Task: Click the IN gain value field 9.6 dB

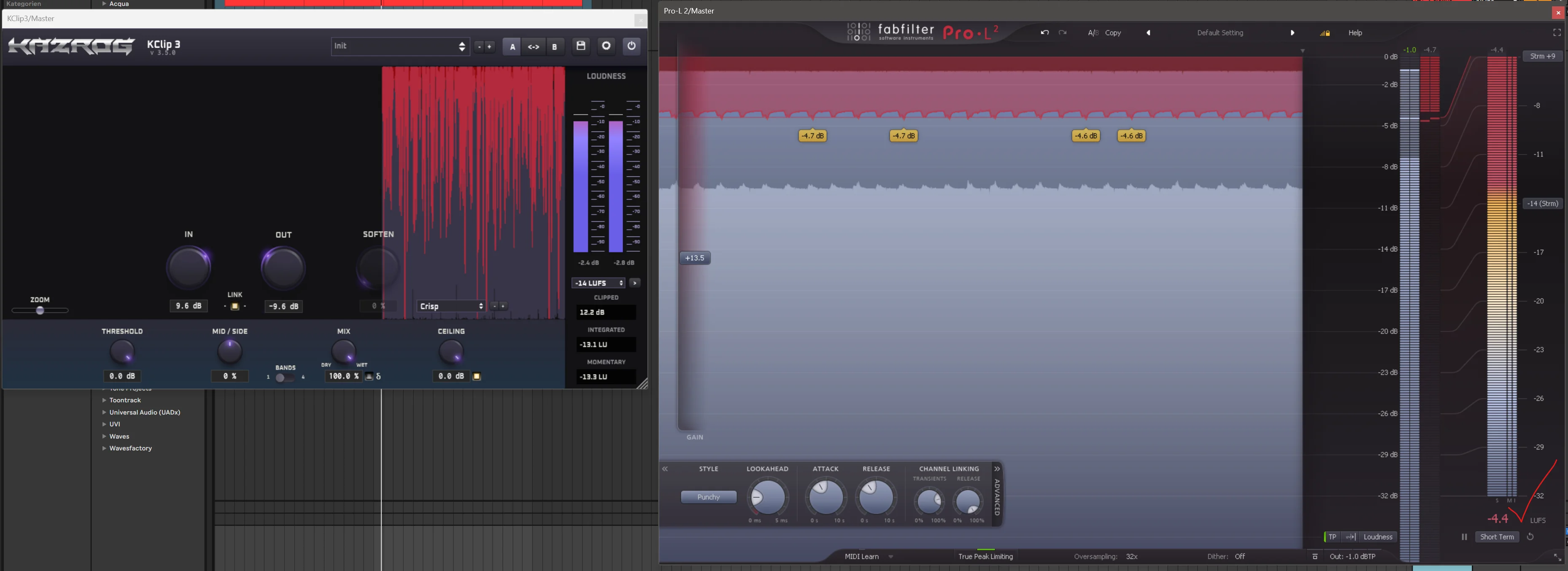Action: coord(188,306)
